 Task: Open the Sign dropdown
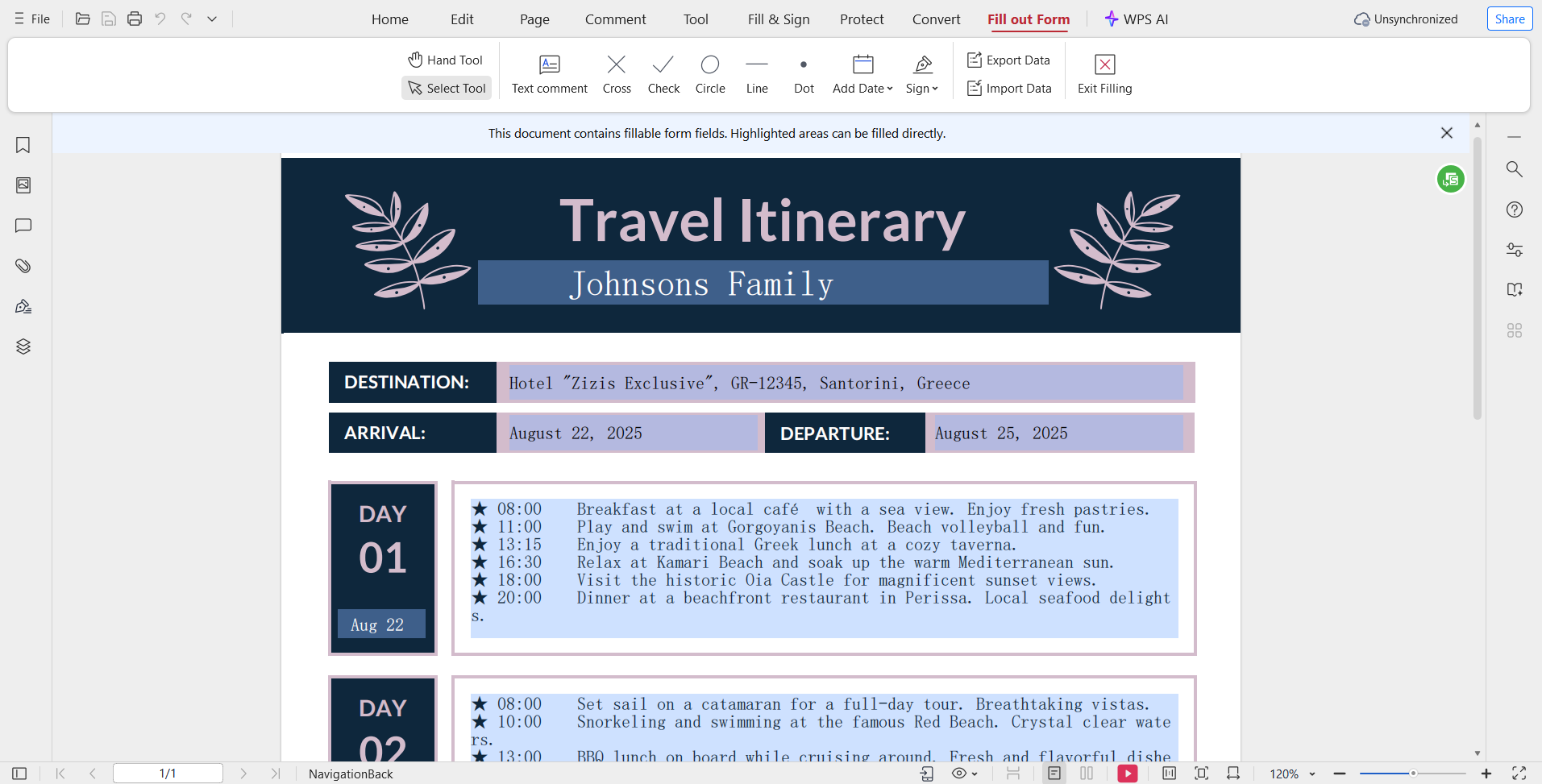[922, 74]
